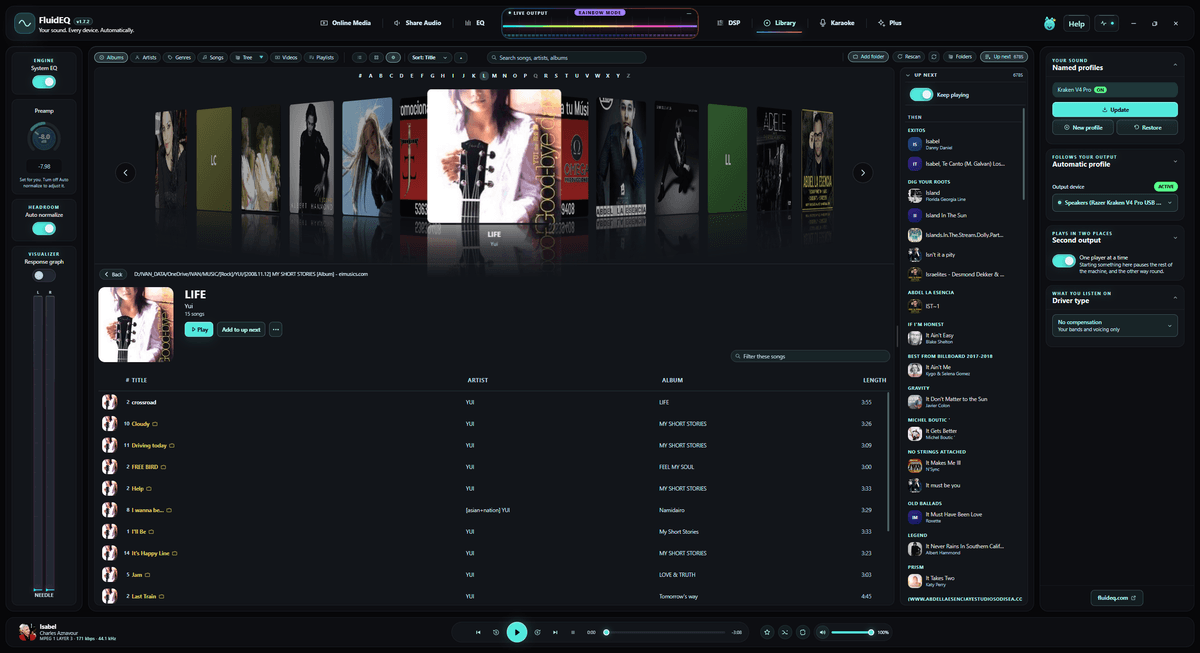Open the fluideq.com link
The height and width of the screenshot is (653, 1200).
[x=1115, y=597]
